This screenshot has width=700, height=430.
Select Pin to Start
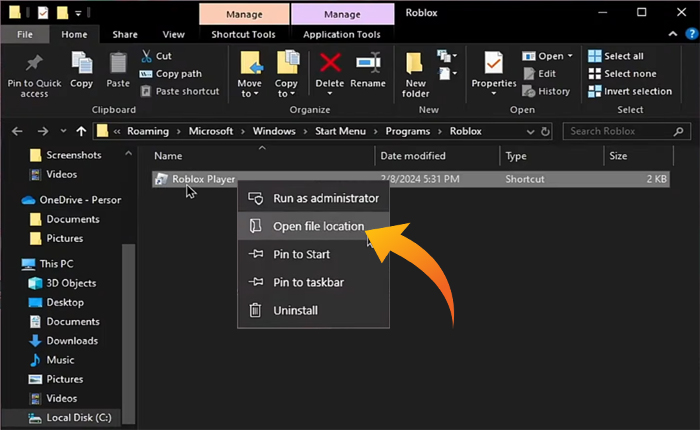click(313, 254)
